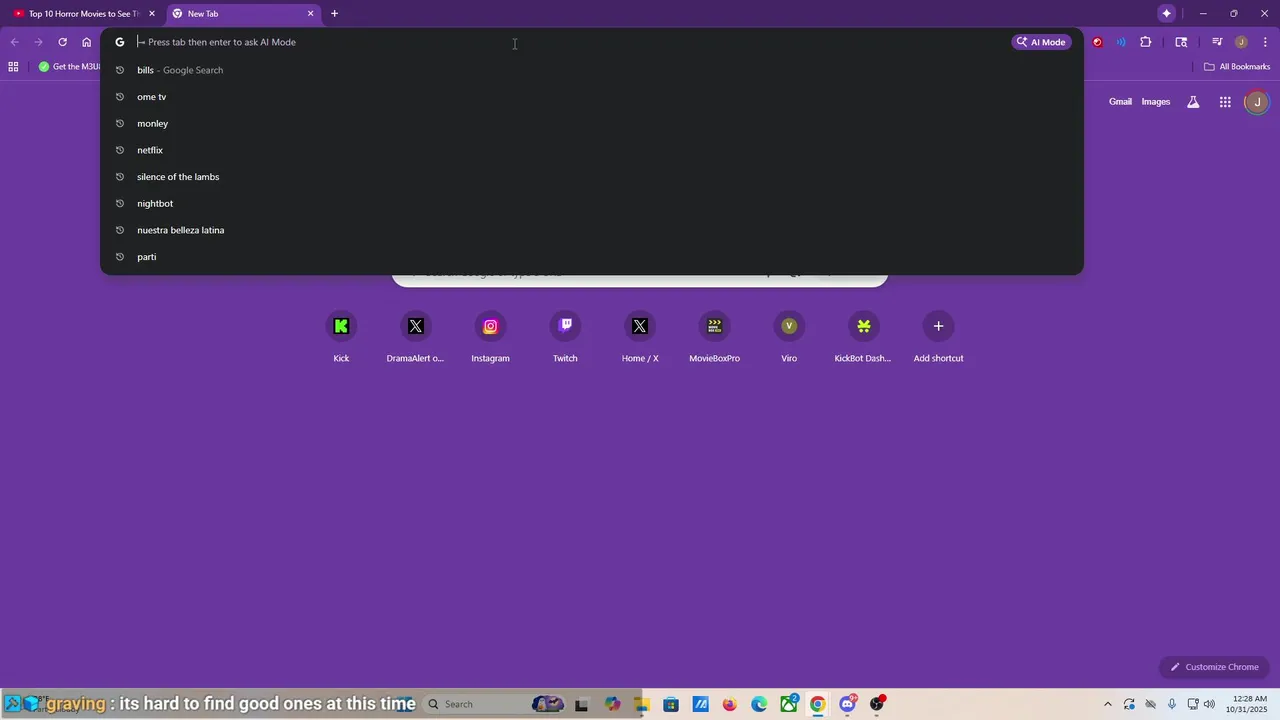Select 'nuestra belleza latina' suggestion
This screenshot has width=1280, height=720.
tap(592, 230)
